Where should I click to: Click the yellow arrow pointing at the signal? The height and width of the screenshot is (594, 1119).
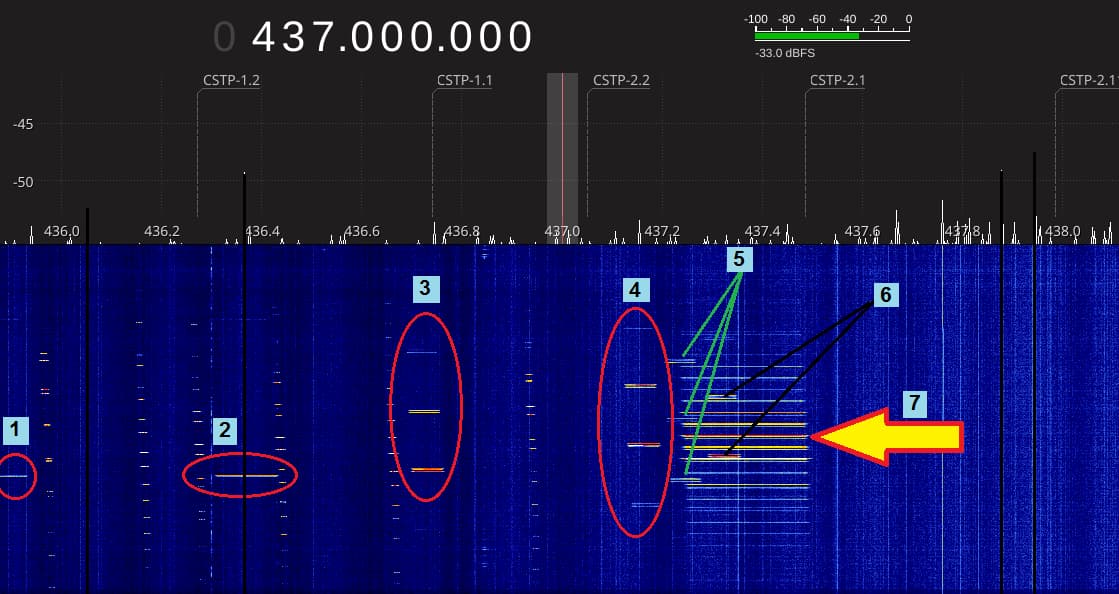(x=886, y=436)
